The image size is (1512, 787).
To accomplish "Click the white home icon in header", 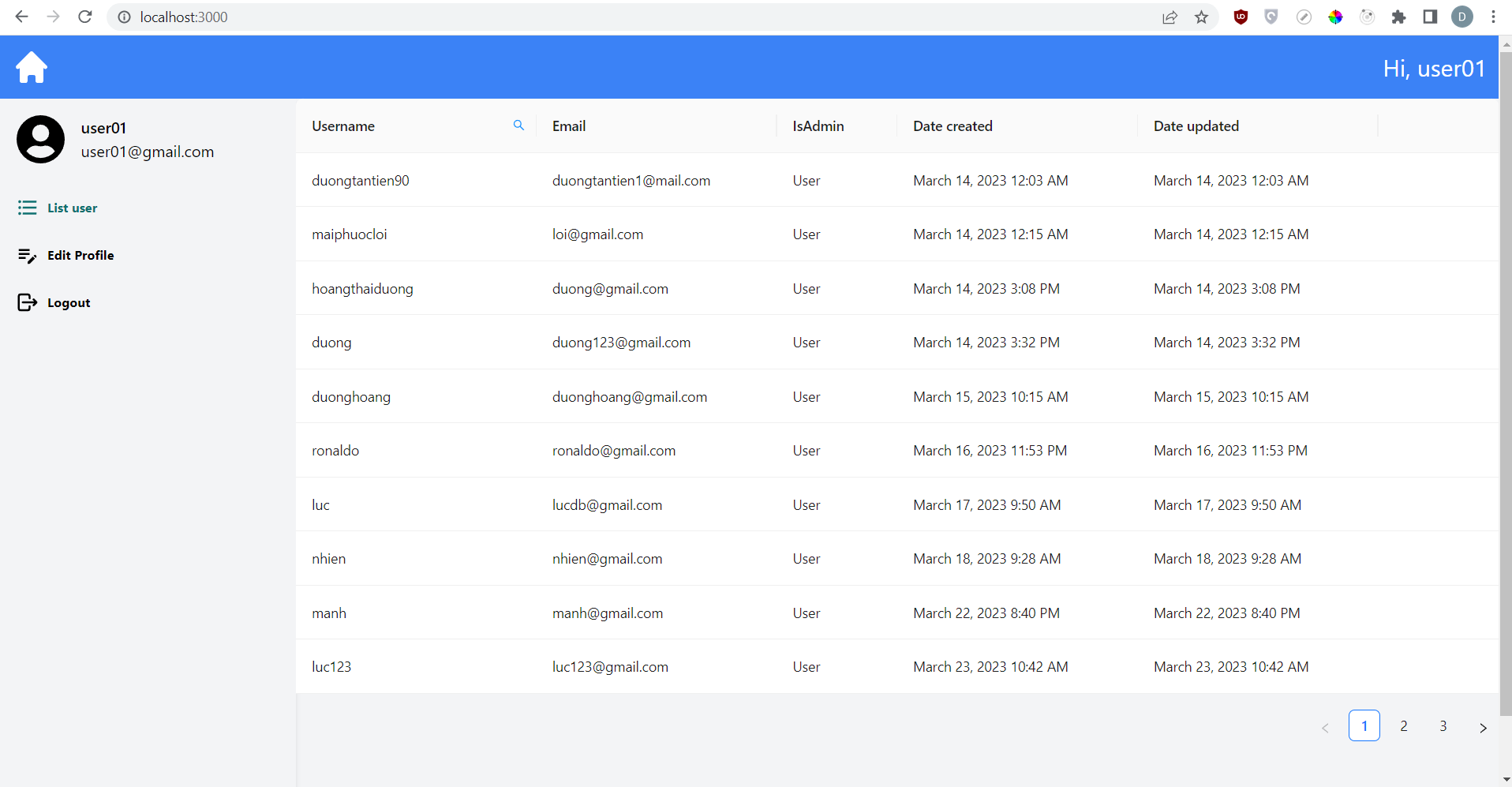I will pyautogui.click(x=32, y=67).
